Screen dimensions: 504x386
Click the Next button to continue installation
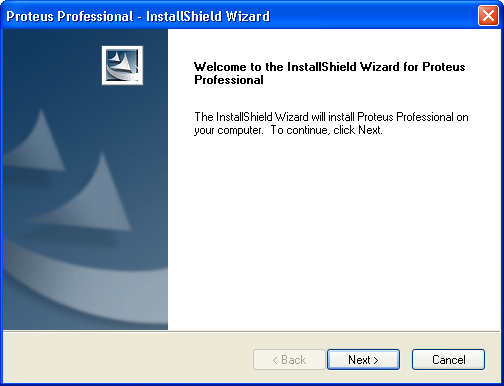tap(363, 359)
